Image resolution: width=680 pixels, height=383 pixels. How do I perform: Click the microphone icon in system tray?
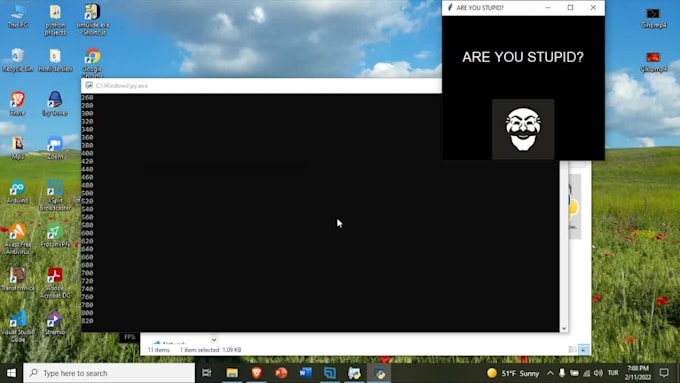[562, 373]
